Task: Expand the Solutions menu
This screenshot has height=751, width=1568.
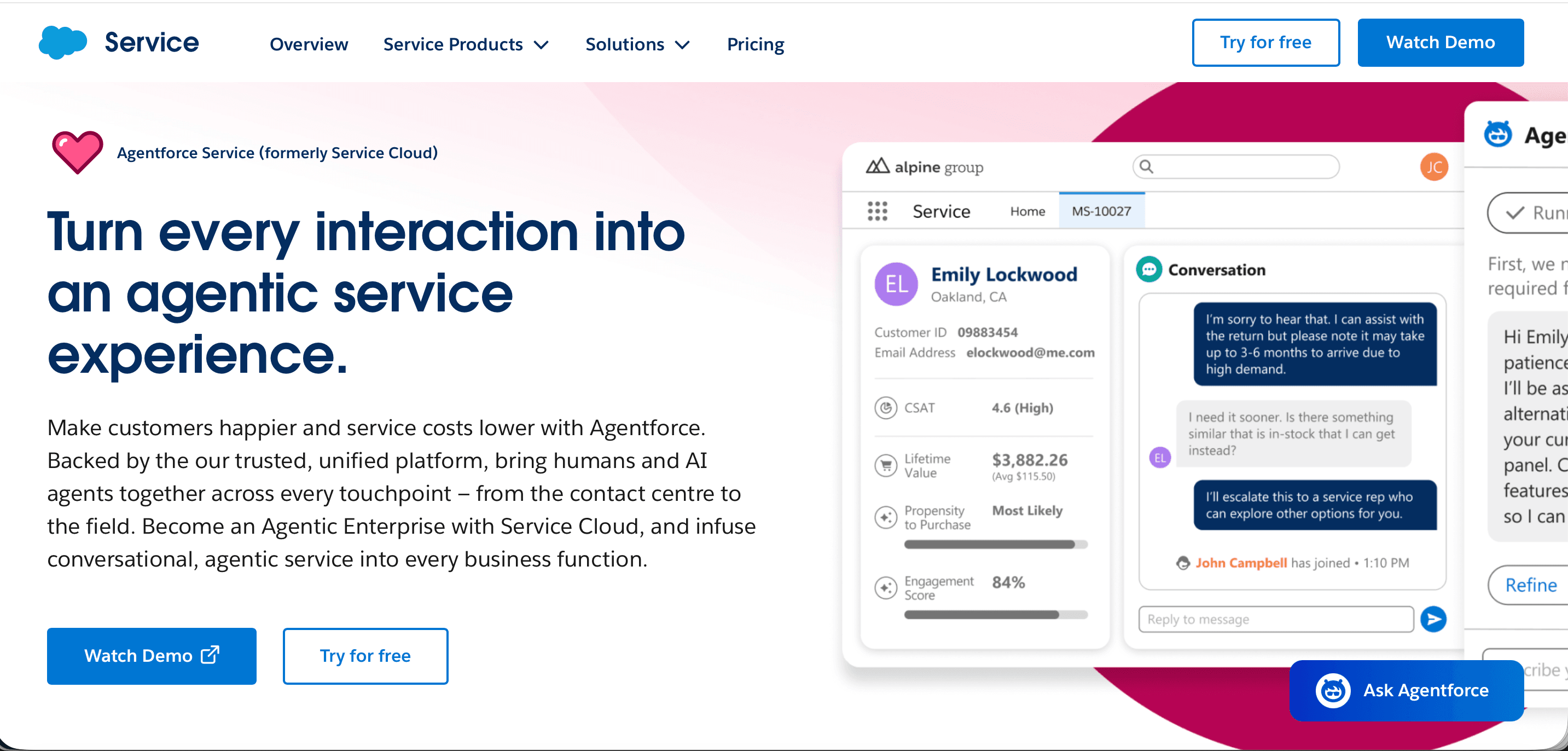Action: click(x=637, y=44)
